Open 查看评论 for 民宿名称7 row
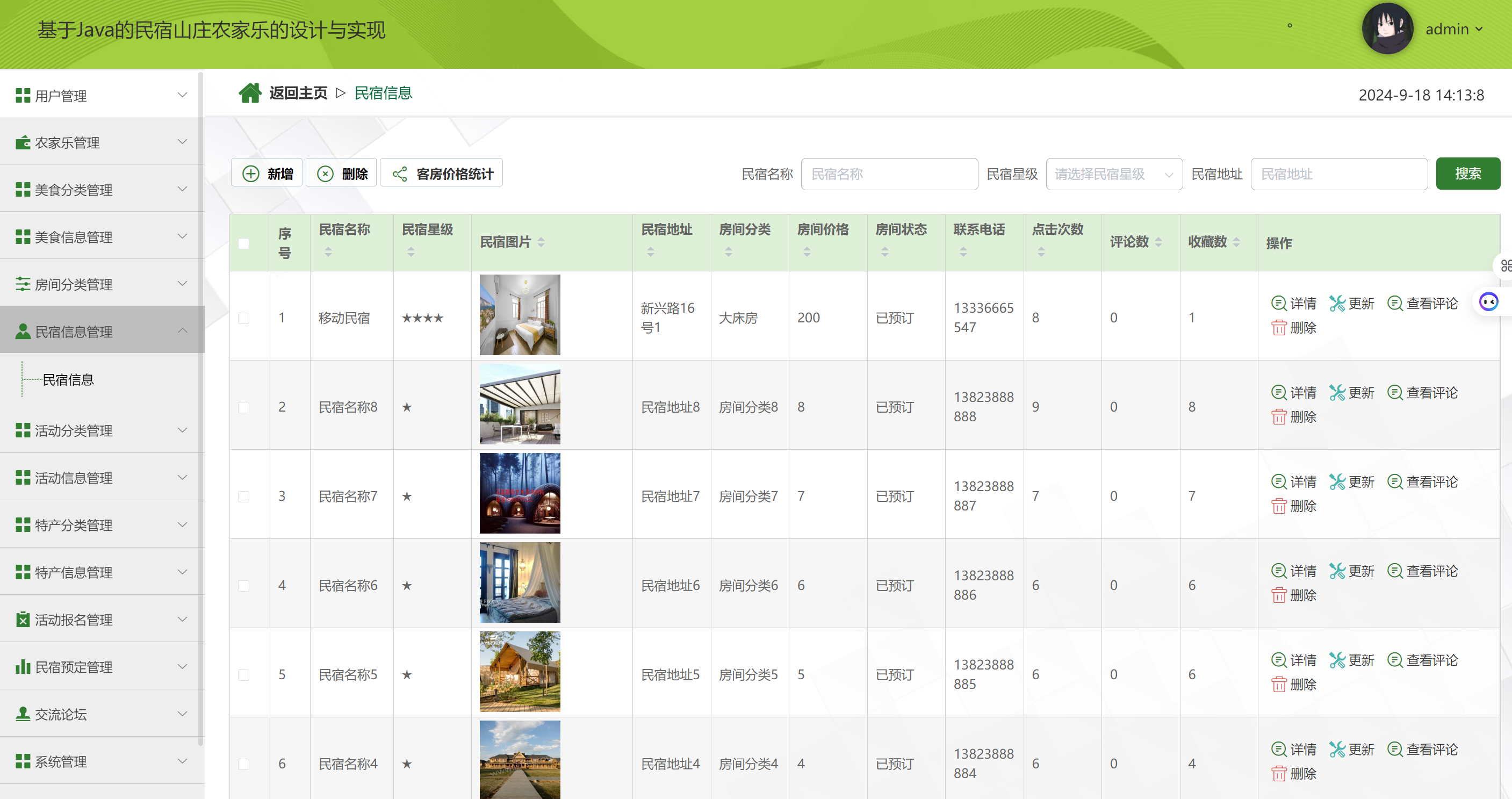 pyautogui.click(x=1422, y=482)
